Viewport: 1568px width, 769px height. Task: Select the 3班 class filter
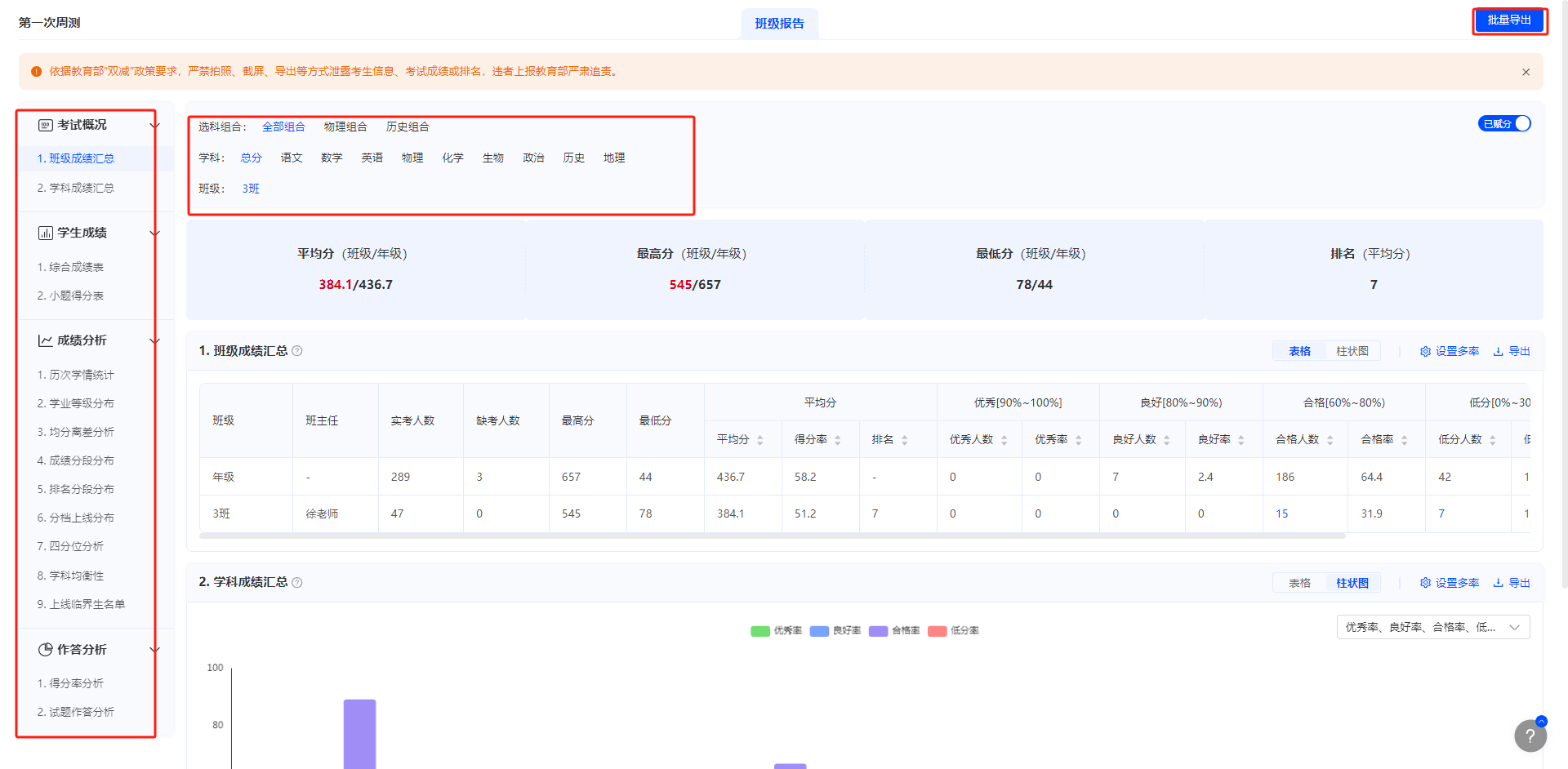pyautogui.click(x=251, y=189)
